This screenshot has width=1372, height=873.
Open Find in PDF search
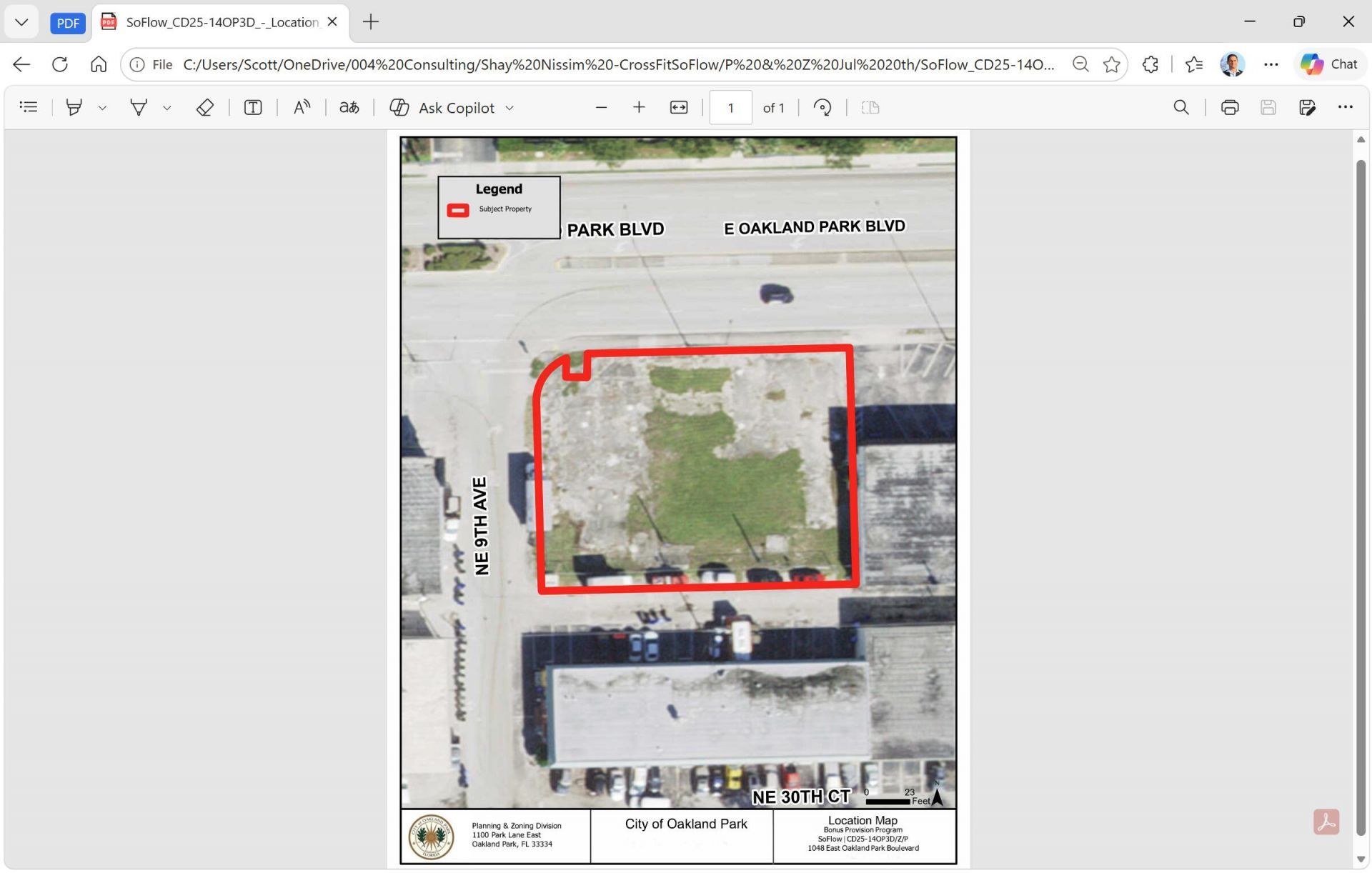click(x=1181, y=107)
